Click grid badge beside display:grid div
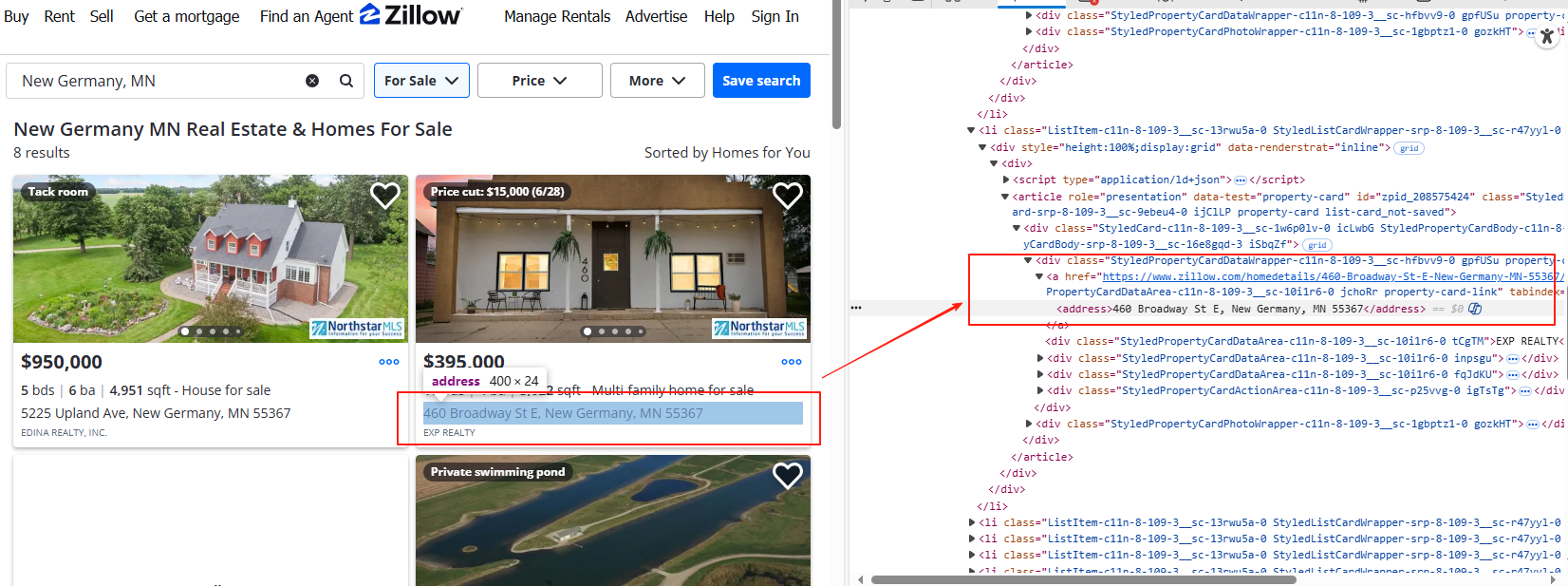Screen dimensions: 1568x586 coord(1409,148)
